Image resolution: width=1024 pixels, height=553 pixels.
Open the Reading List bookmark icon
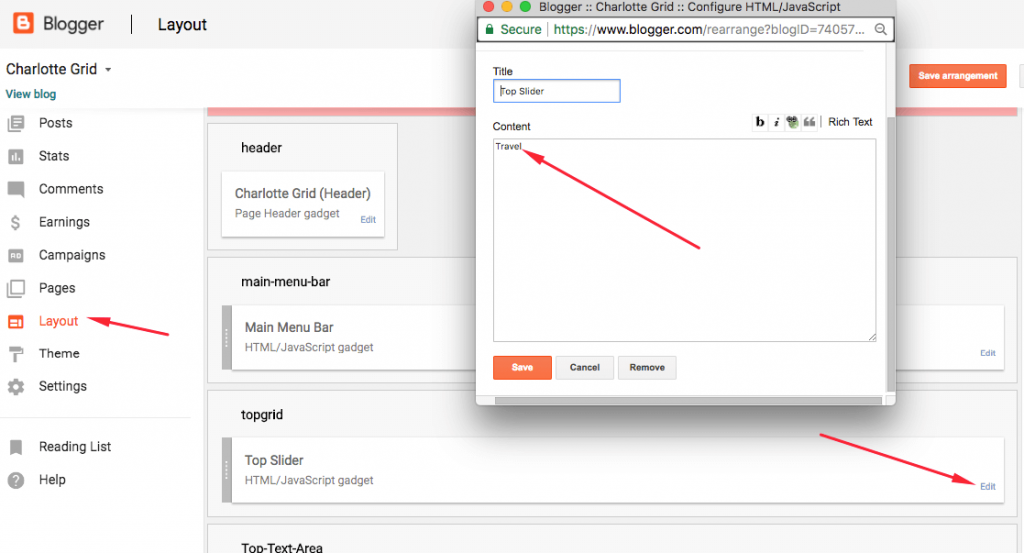point(16,447)
